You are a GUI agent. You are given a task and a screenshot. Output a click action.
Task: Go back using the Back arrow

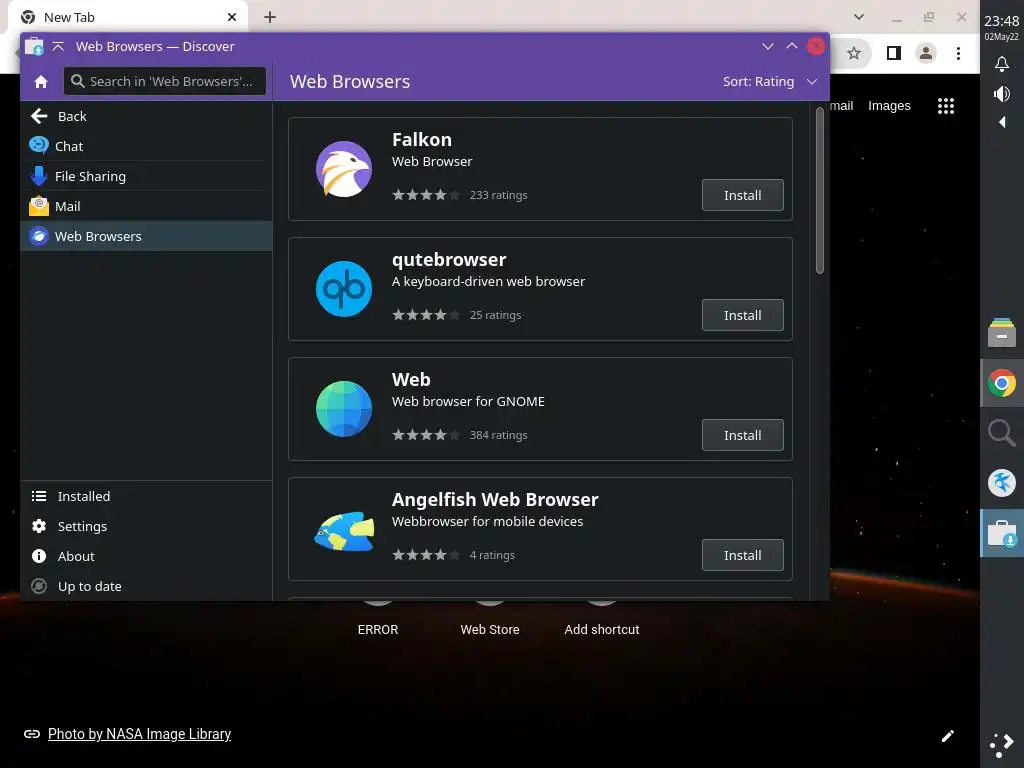(39, 116)
